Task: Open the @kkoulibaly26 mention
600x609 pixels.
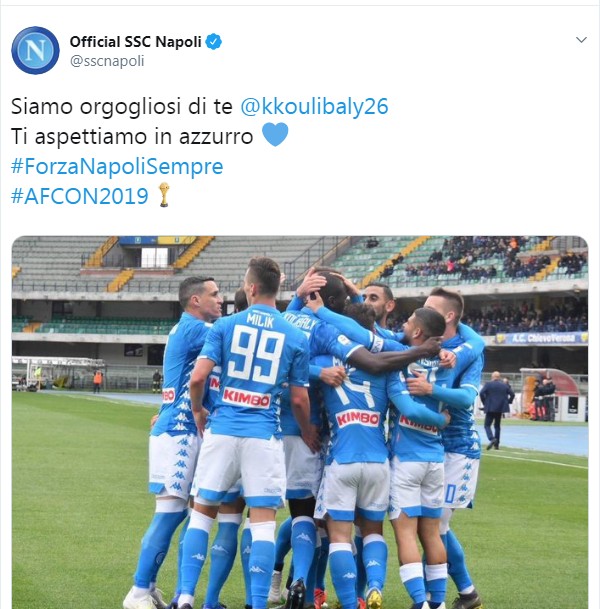Action: click(x=314, y=106)
